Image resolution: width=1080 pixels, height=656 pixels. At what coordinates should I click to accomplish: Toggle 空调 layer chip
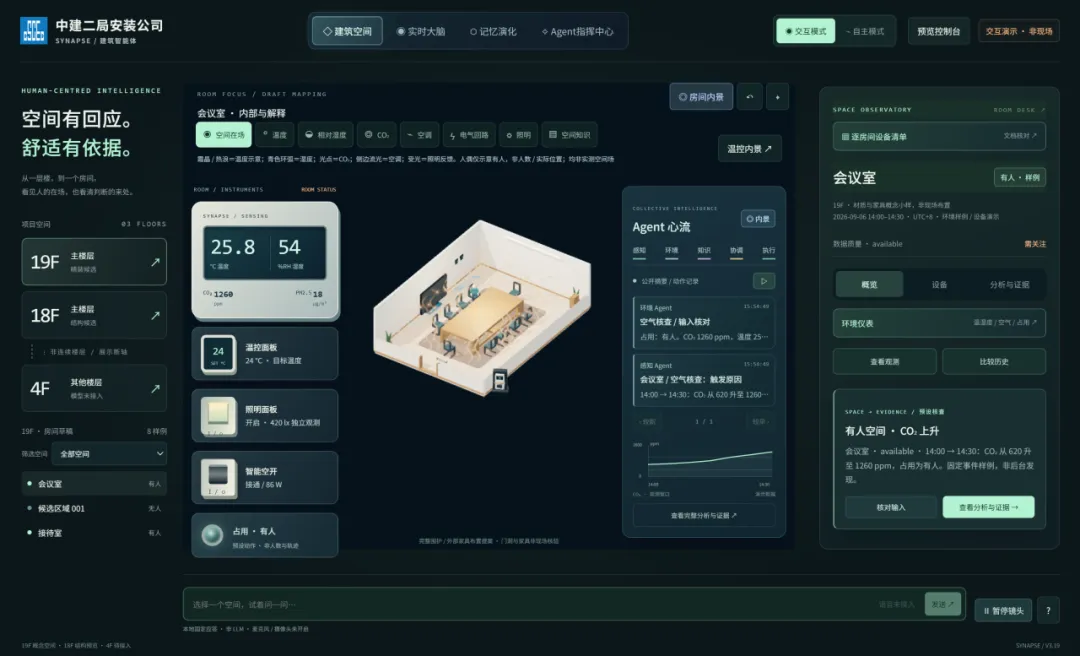[419, 135]
